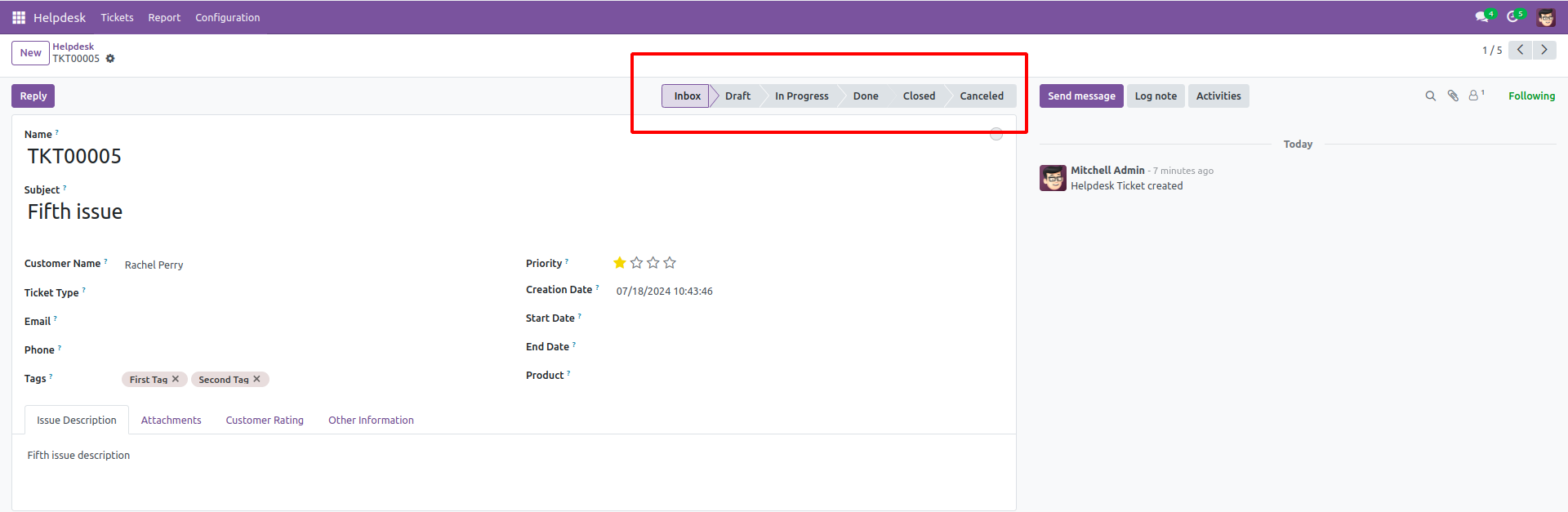Screen dimensions: 1568x512
Task: Click the search icon in chatter
Action: (x=1430, y=96)
